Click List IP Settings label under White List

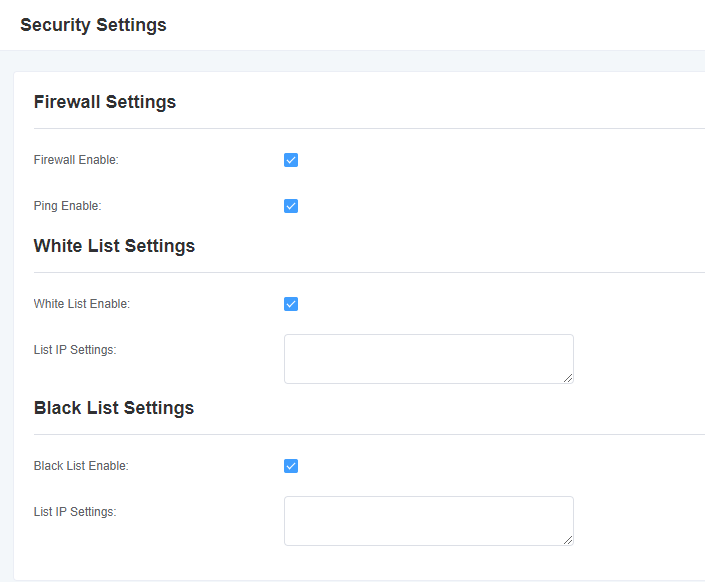coord(75,350)
